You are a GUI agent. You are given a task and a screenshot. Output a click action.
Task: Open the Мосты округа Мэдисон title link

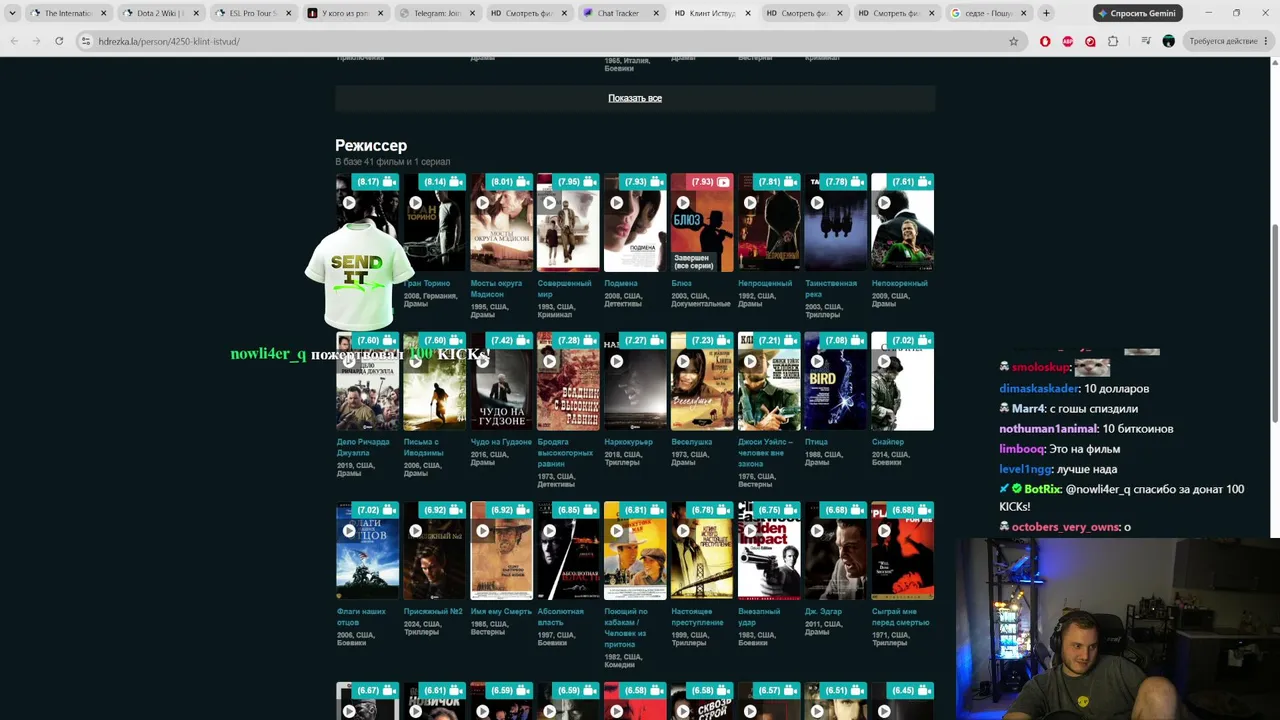(x=496, y=288)
